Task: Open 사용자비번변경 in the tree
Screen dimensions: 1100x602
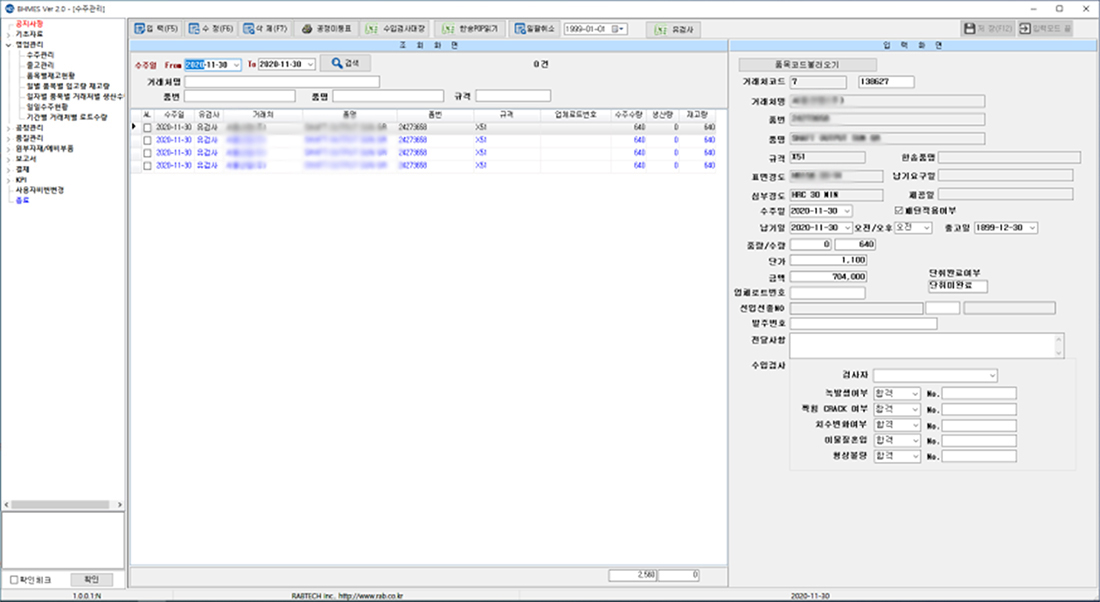Action: (x=40, y=190)
